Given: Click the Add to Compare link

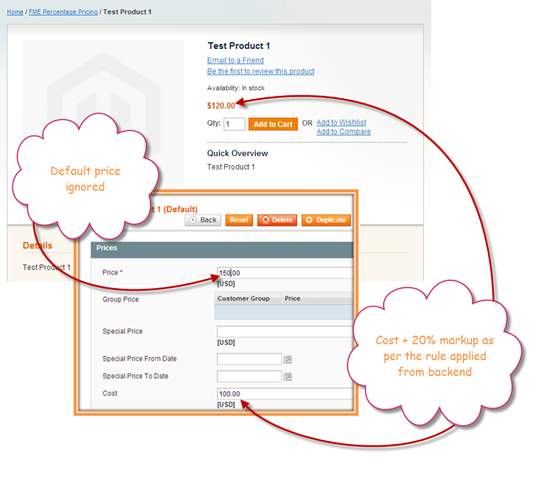Looking at the screenshot, I should point(344,132).
